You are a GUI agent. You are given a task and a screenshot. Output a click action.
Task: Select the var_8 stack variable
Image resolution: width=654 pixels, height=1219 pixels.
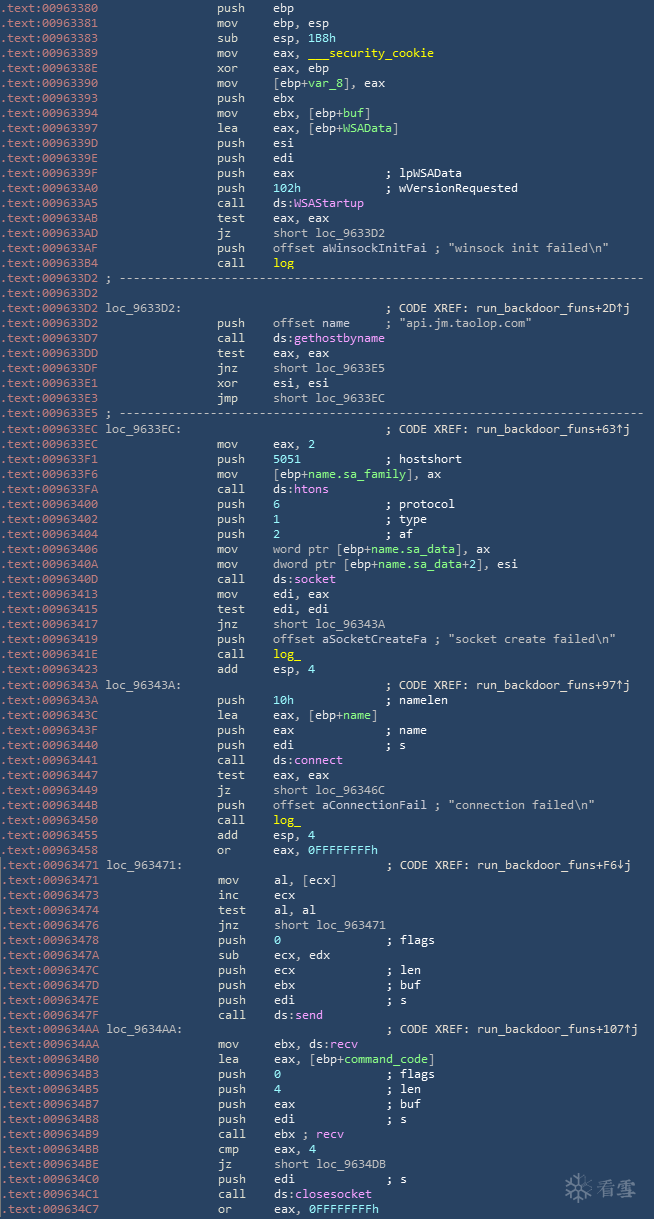pyautogui.click(x=325, y=83)
